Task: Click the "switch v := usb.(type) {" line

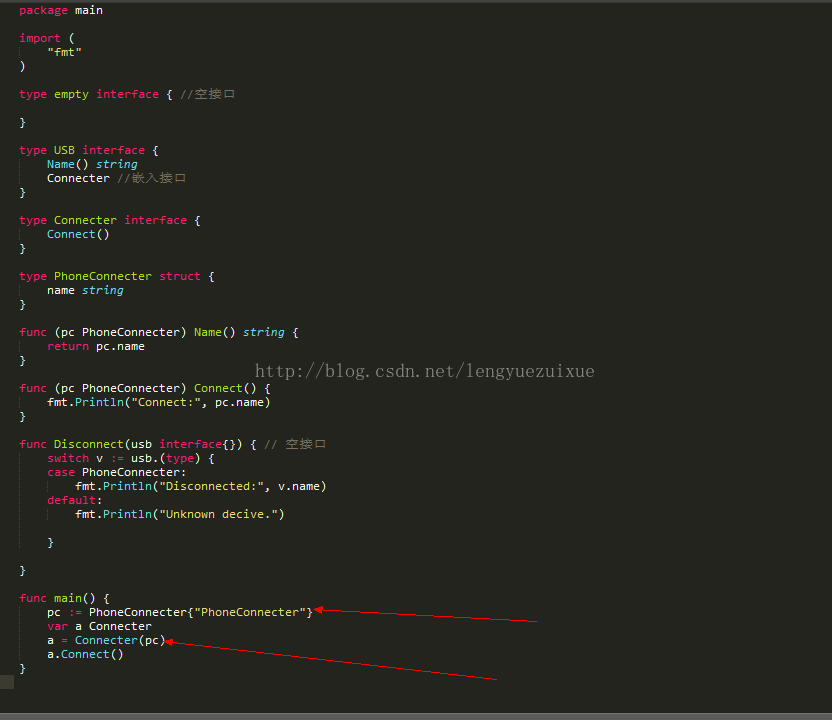Action: [x=131, y=458]
